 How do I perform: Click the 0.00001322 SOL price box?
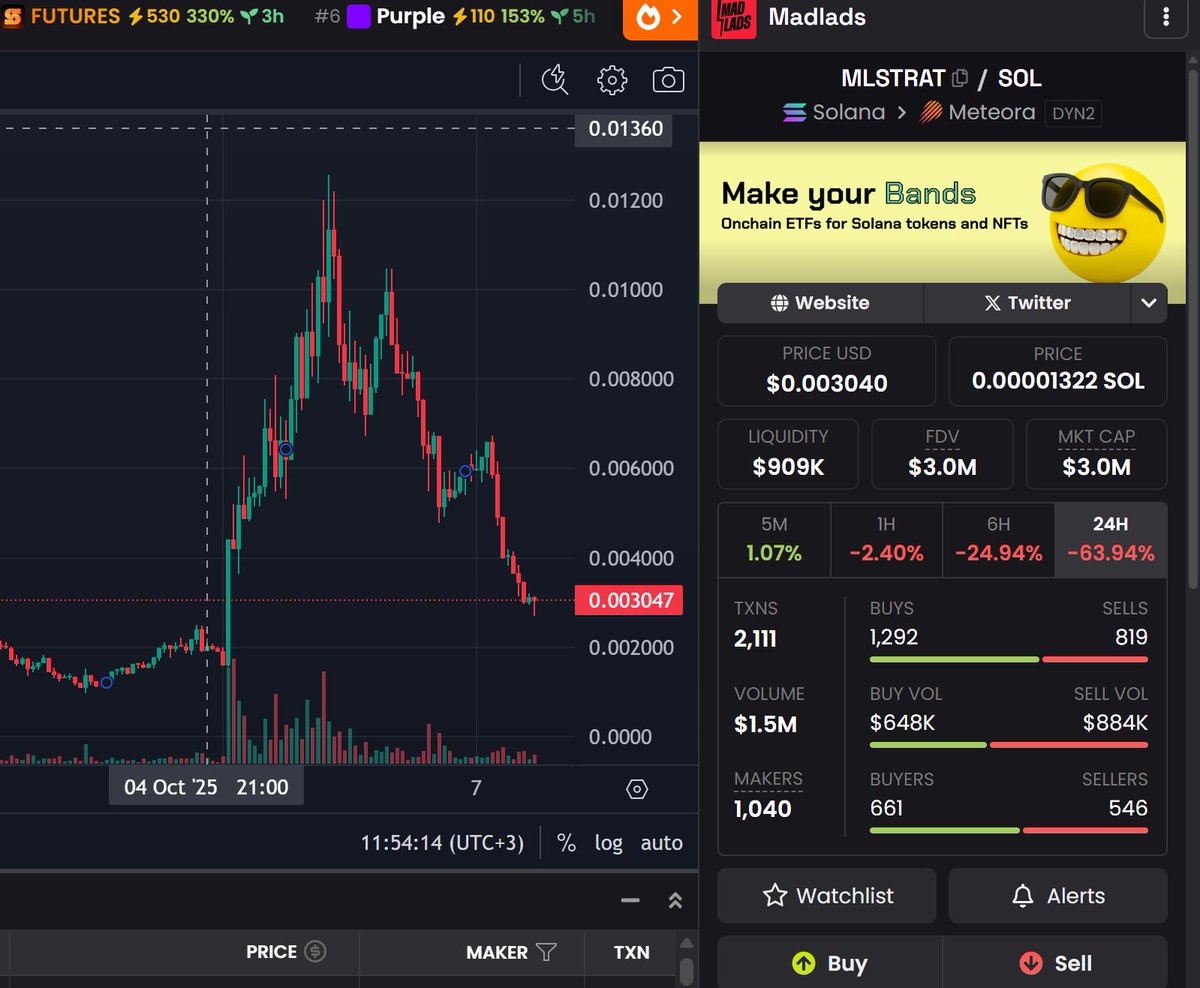1058,369
